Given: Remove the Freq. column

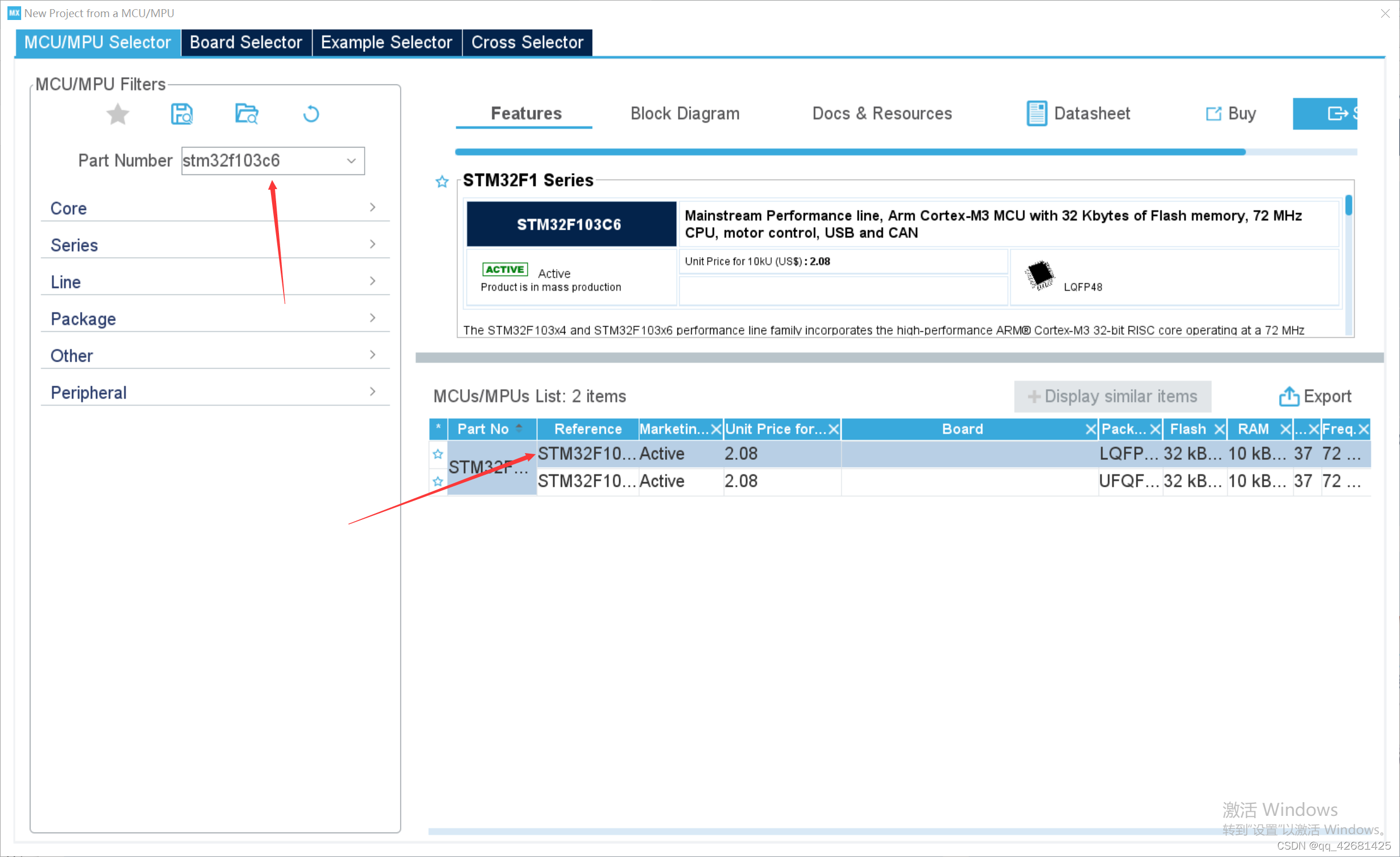Looking at the screenshot, I should click(x=1363, y=429).
